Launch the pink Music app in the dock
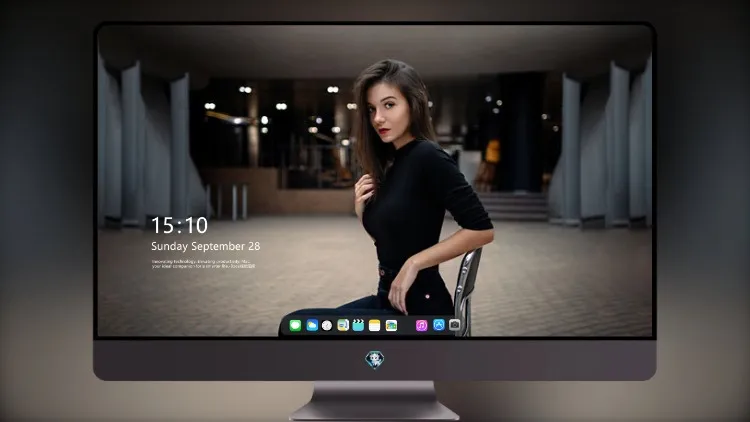The image size is (750, 422). pyautogui.click(x=421, y=326)
